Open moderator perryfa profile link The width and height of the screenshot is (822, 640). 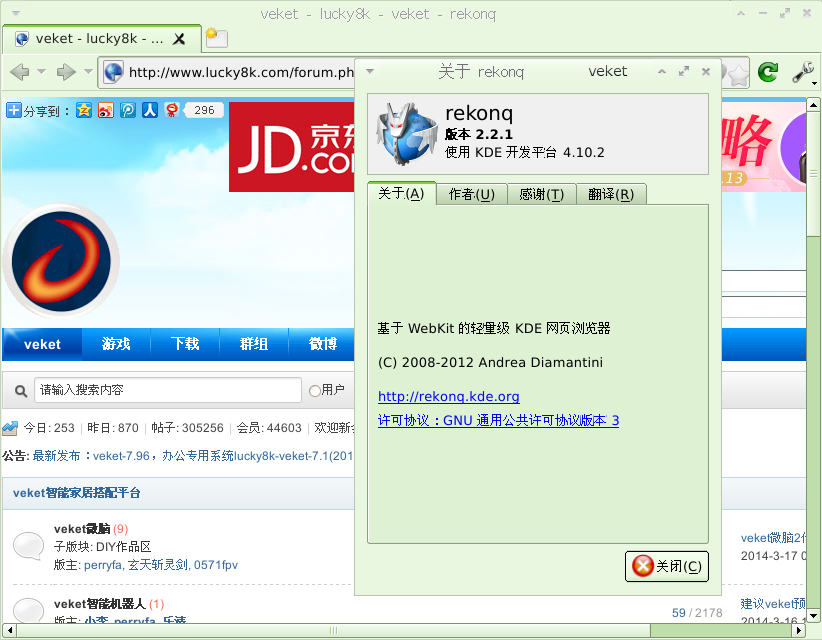[103, 565]
